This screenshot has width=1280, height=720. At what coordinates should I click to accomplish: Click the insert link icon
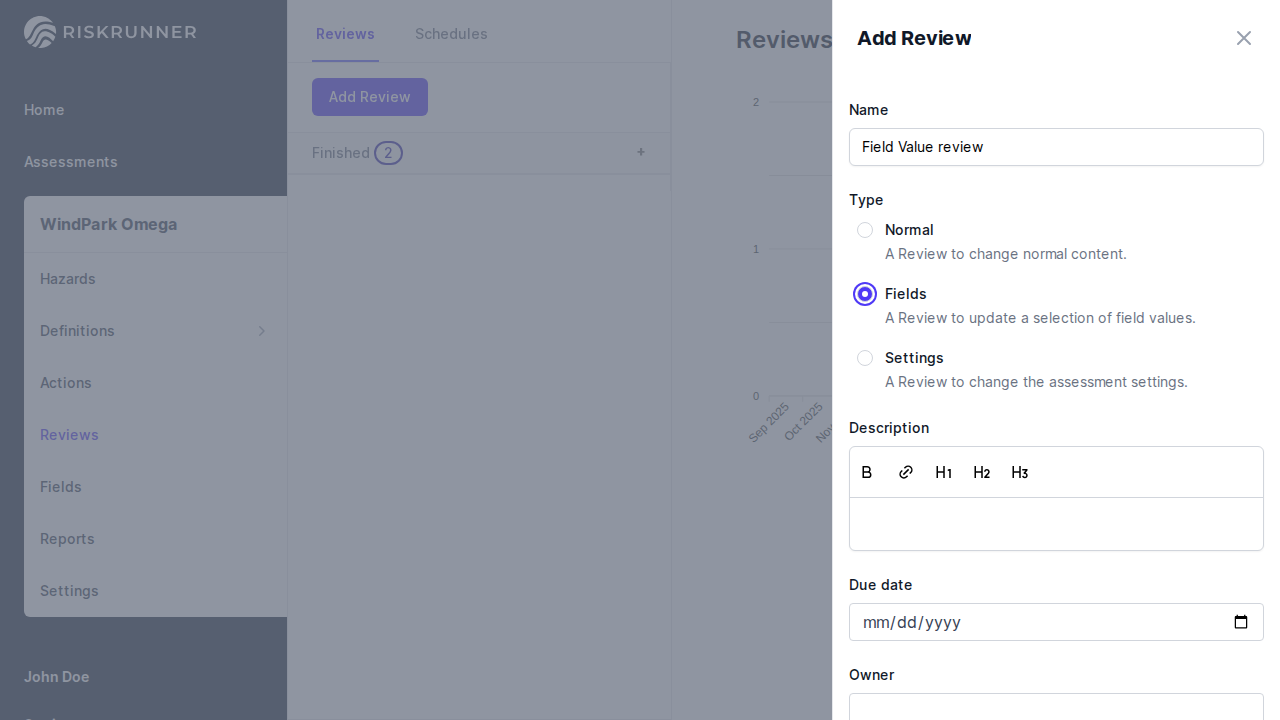point(905,472)
